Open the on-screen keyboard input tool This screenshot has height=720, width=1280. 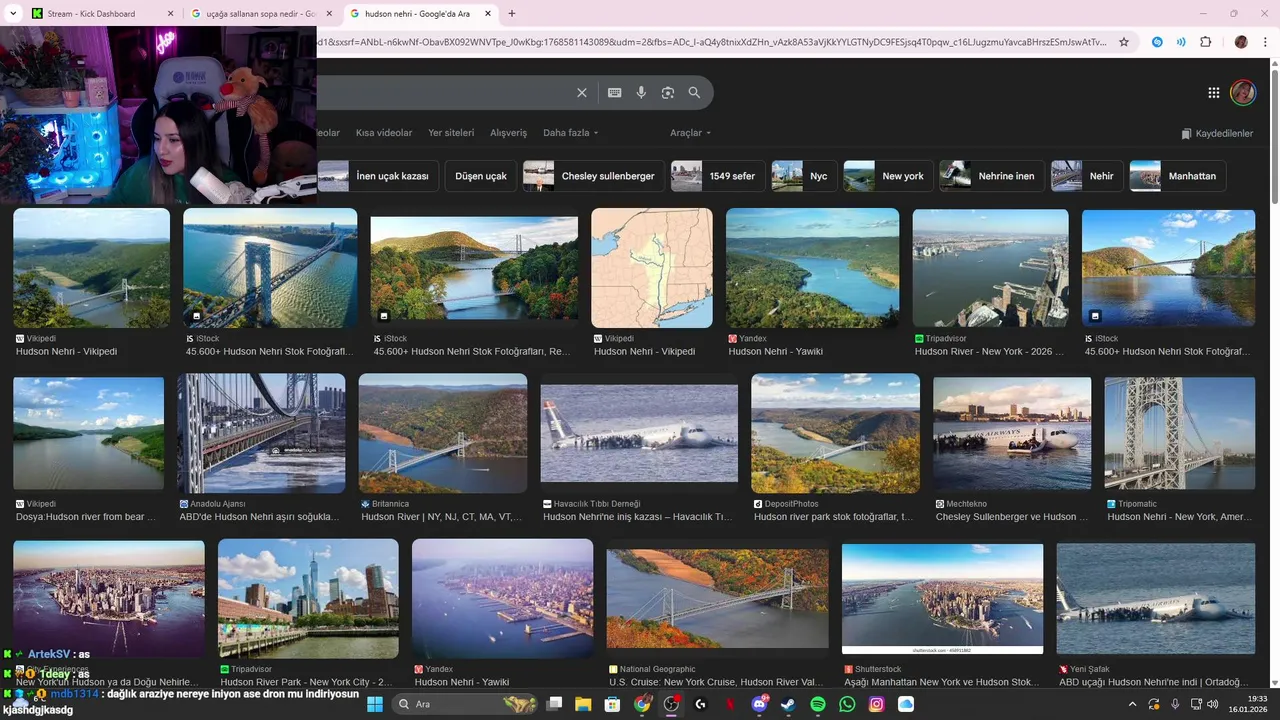[615, 93]
